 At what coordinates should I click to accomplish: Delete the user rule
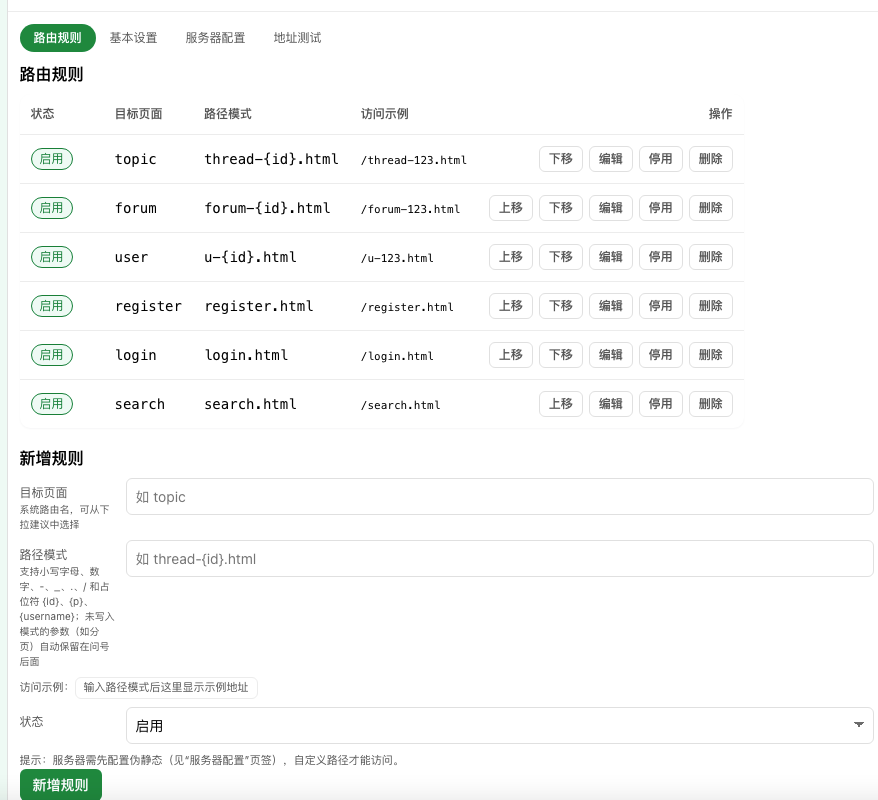point(711,257)
